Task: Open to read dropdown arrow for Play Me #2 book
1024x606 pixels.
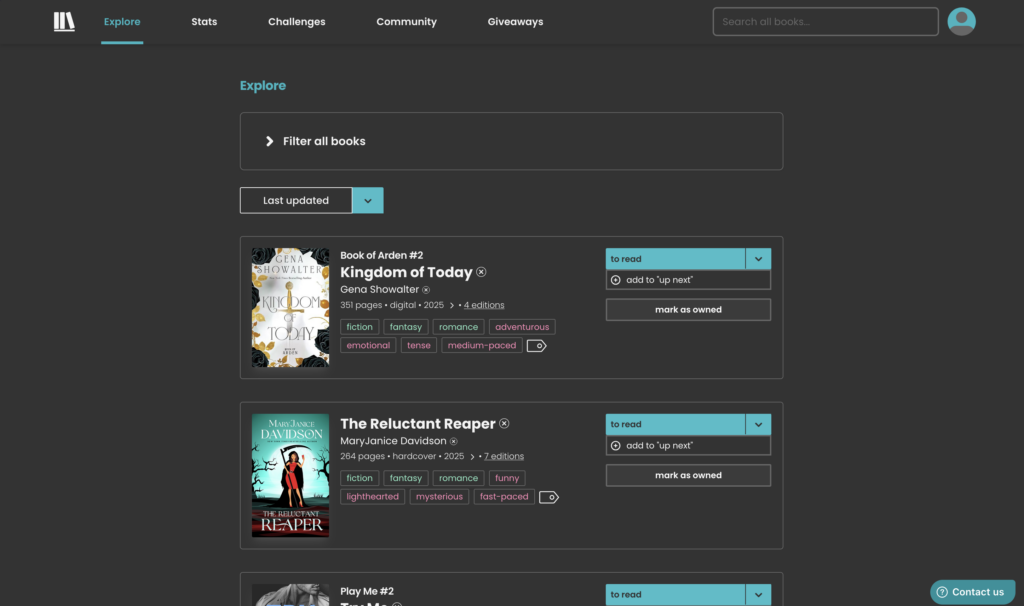Action: [x=758, y=595]
